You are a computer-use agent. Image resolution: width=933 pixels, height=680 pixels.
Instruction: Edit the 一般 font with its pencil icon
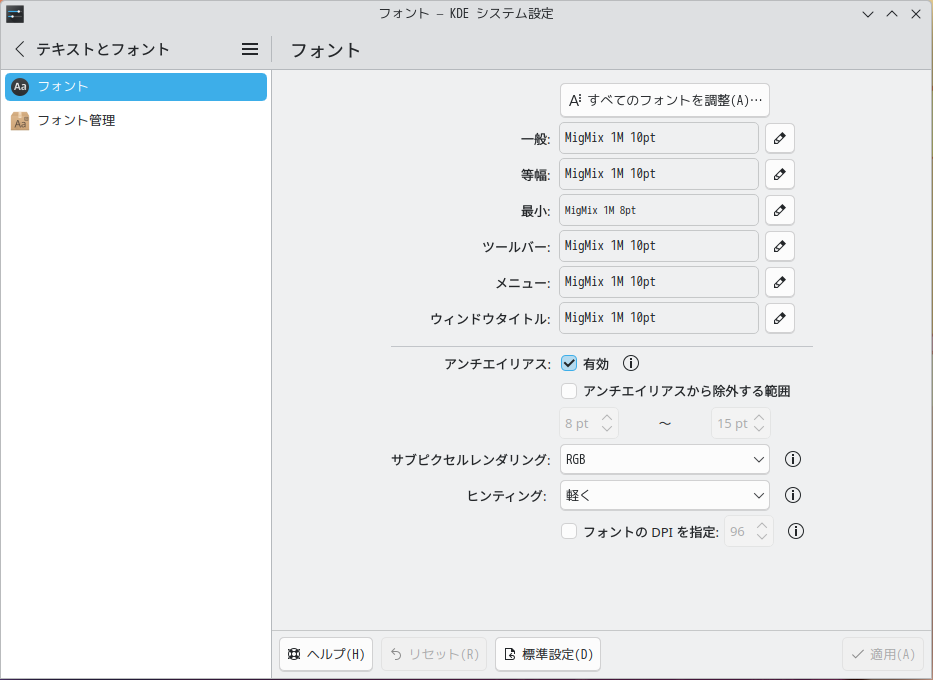(x=779, y=138)
